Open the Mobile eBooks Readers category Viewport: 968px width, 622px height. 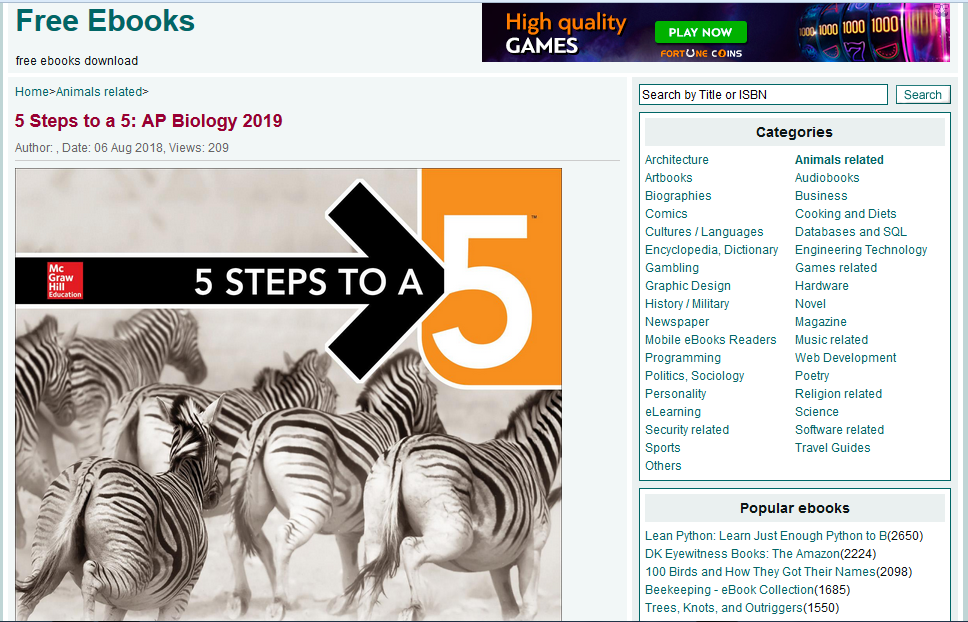pyautogui.click(x=711, y=339)
